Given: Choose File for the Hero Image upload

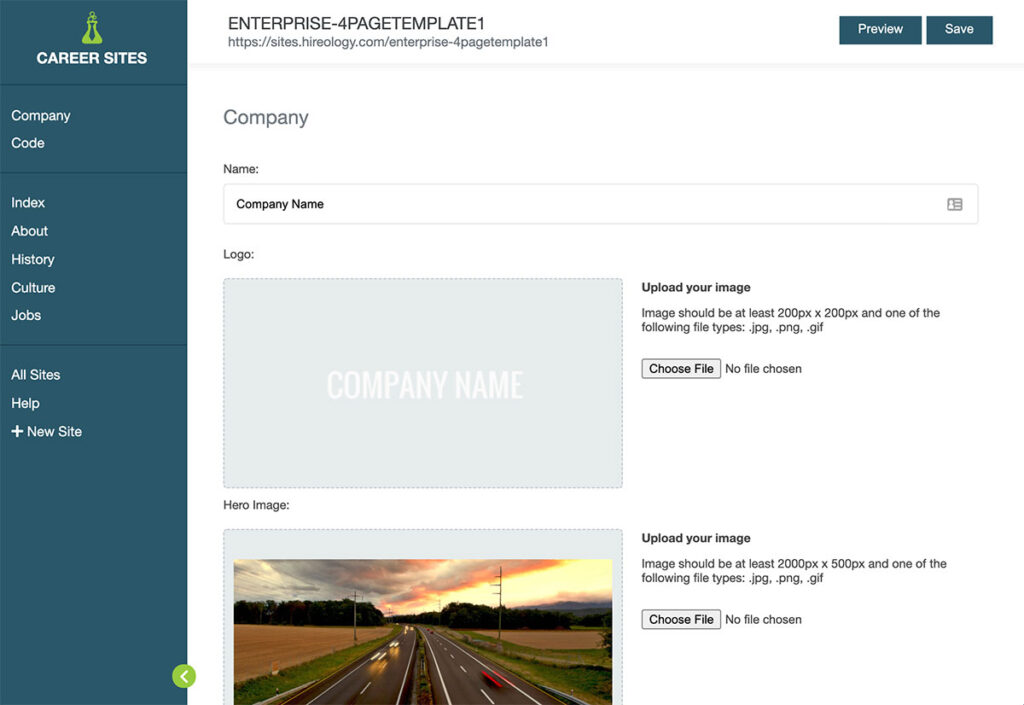Looking at the screenshot, I should click(x=681, y=619).
